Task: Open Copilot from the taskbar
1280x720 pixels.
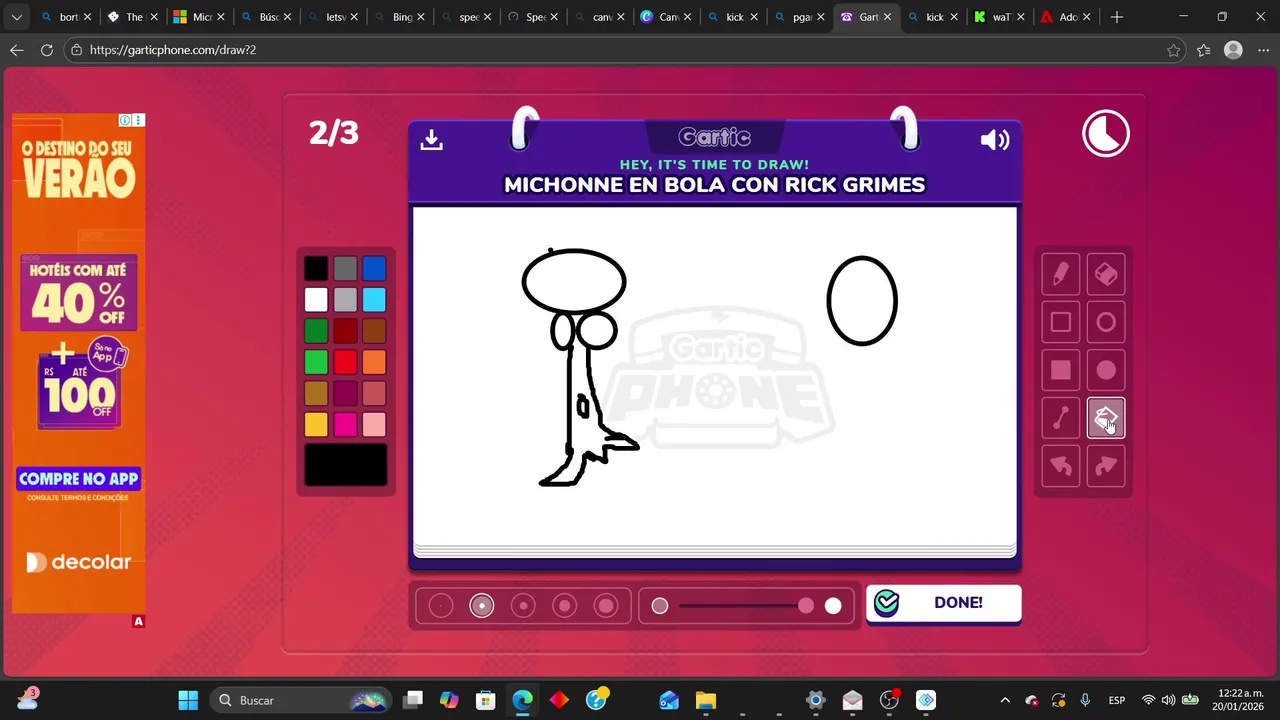Action: coord(449,700)
